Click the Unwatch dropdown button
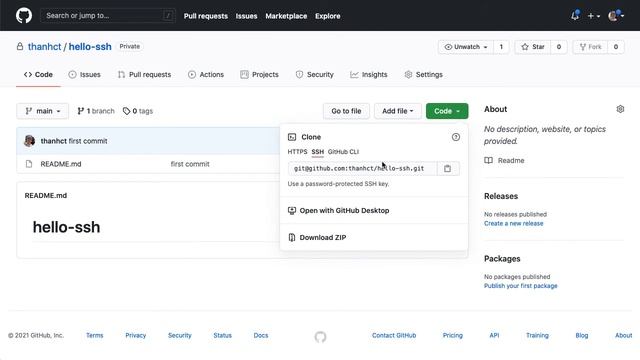The image size is (640, 360). point(466,47)
